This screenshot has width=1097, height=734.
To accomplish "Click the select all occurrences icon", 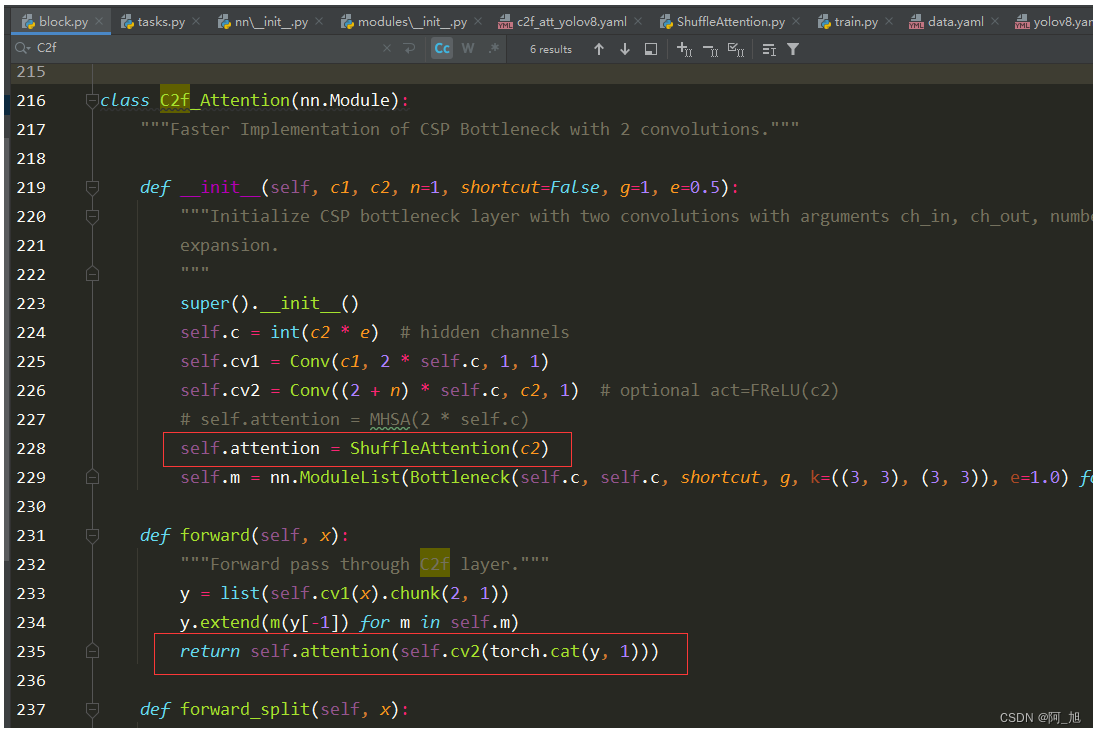I will 736,49.
